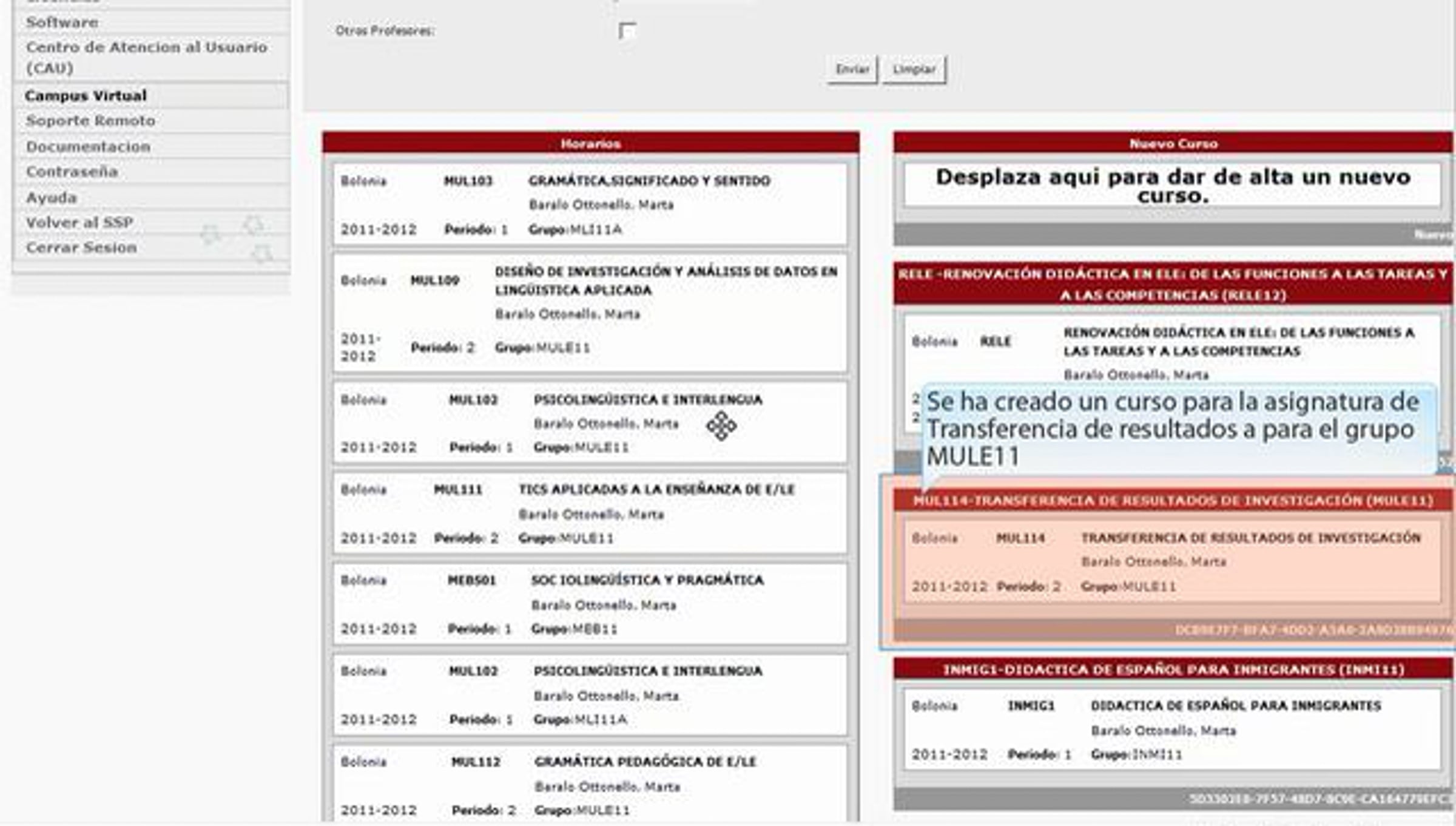Select MUL102 Psicolingüística card for group MLI11A
Screen dimensions: 1456x826
click(590, 695)
